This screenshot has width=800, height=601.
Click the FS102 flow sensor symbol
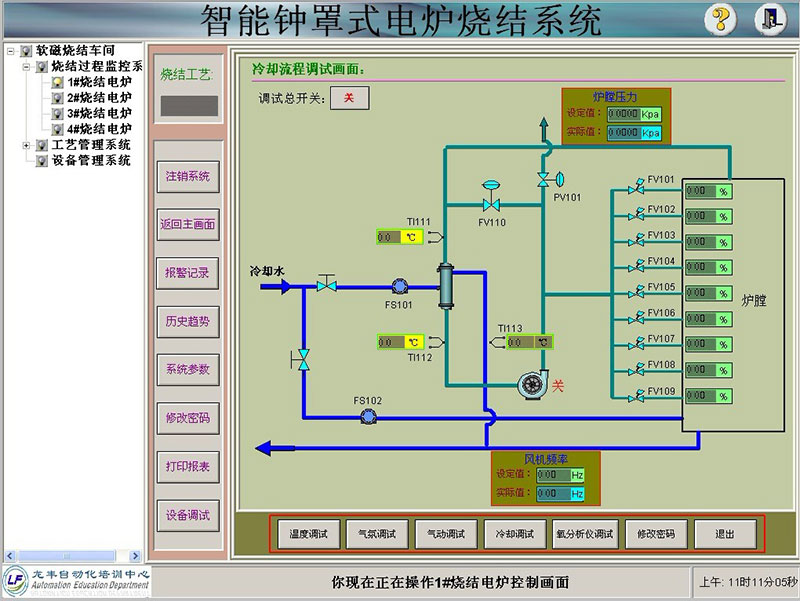pyautogui.click(x=368, y=416)
